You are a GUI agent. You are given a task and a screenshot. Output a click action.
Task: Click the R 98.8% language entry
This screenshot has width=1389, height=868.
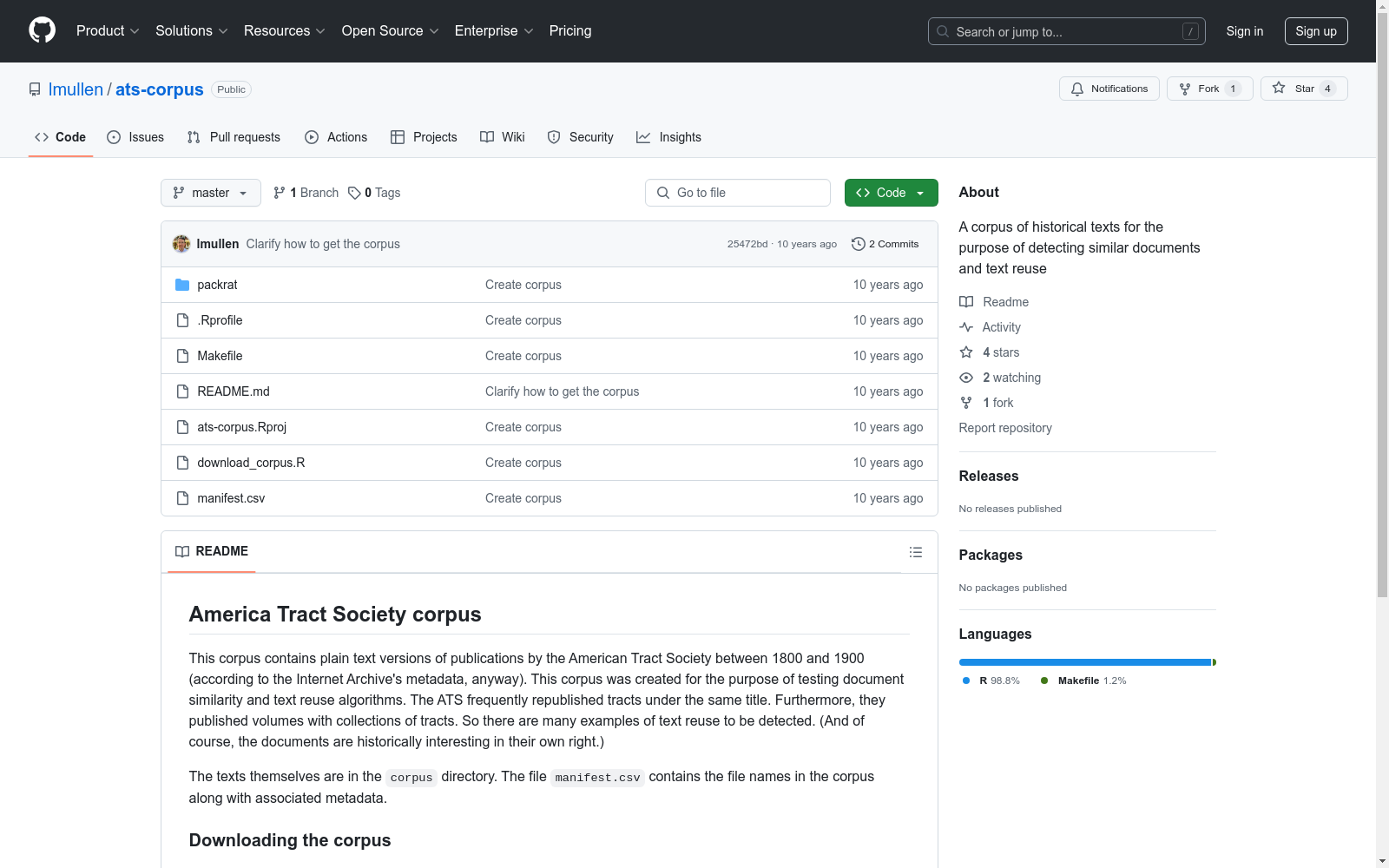click(991, 681)
